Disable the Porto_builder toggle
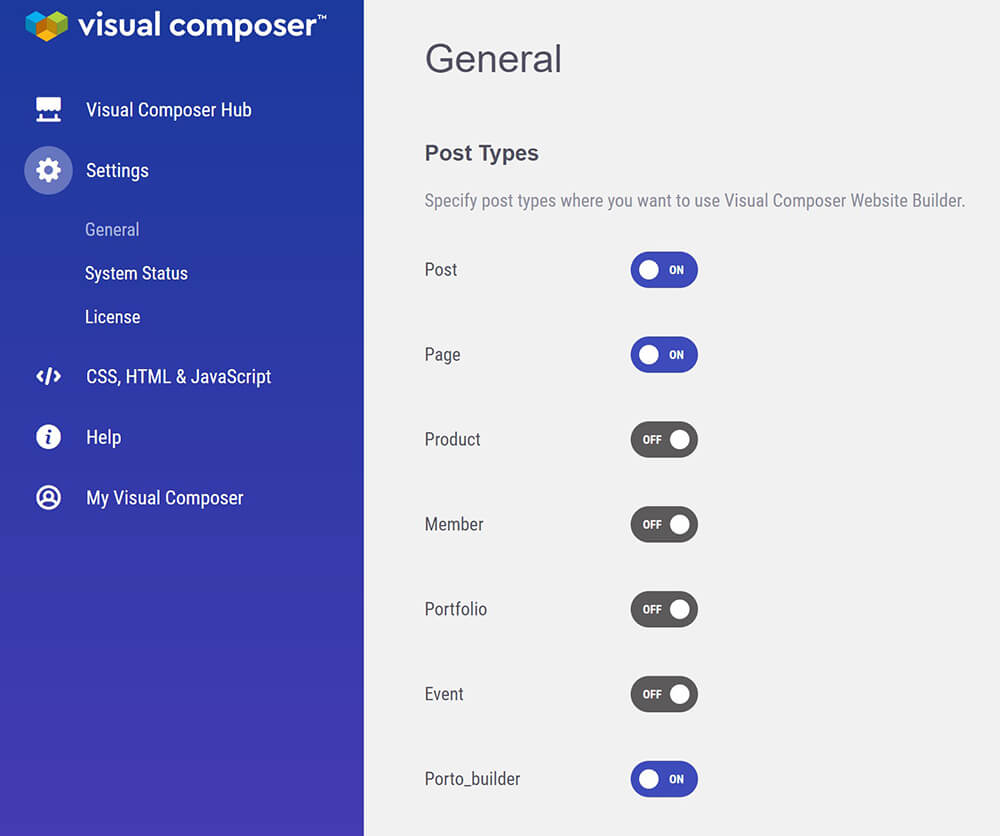Image resolution: width=1000 pixels, height=836 pixels. 664,779
